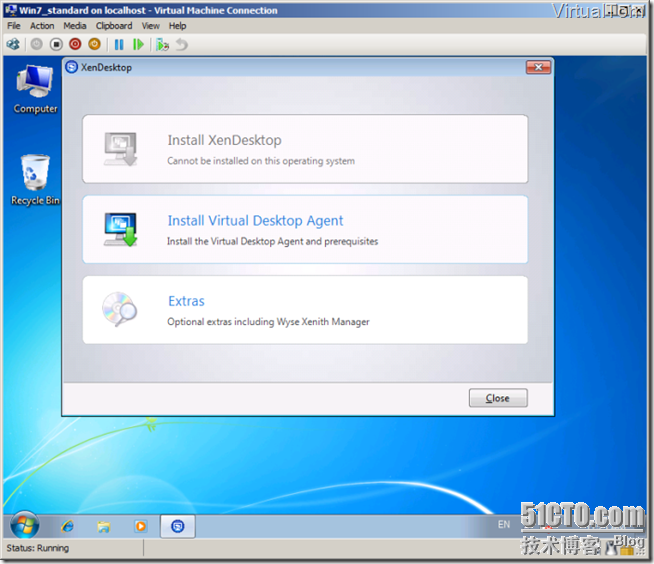Click 'Optional extras including Wyse Xenith Manager' text
The width and height of the screenshot is (654, 564).
tap(268, 322)
